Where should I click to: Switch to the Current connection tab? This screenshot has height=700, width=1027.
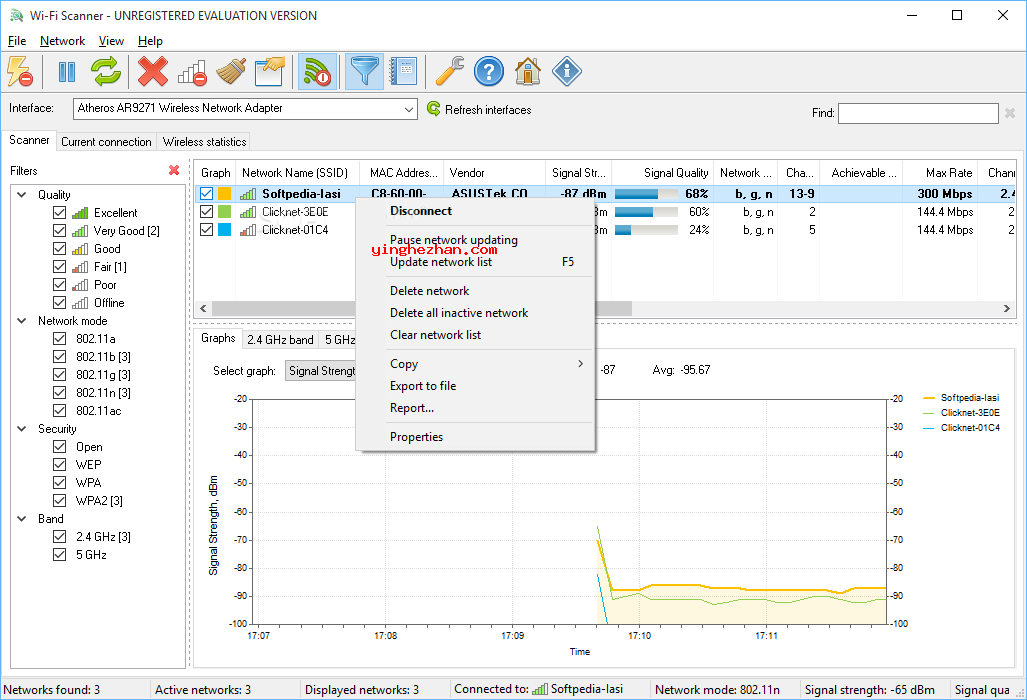tap(106, 141)
